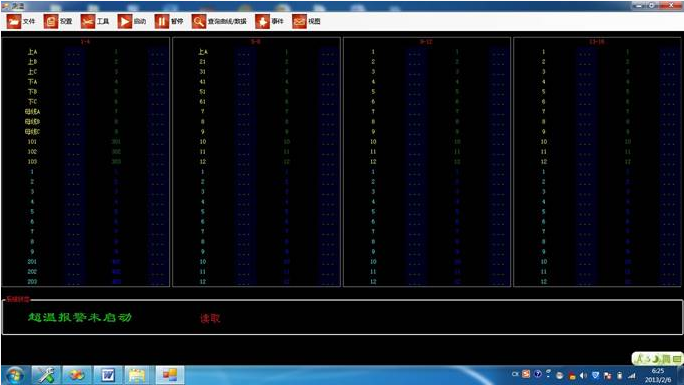Image resolution: width=684 pixels, height=385 pixels.
Task: Open the 设置 (Settings) toolbar icon
Action: pos(51,21)
